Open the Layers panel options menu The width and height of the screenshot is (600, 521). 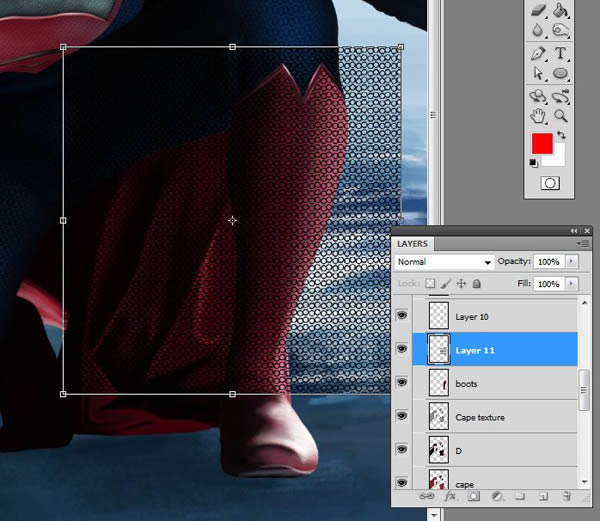(584, 244)
